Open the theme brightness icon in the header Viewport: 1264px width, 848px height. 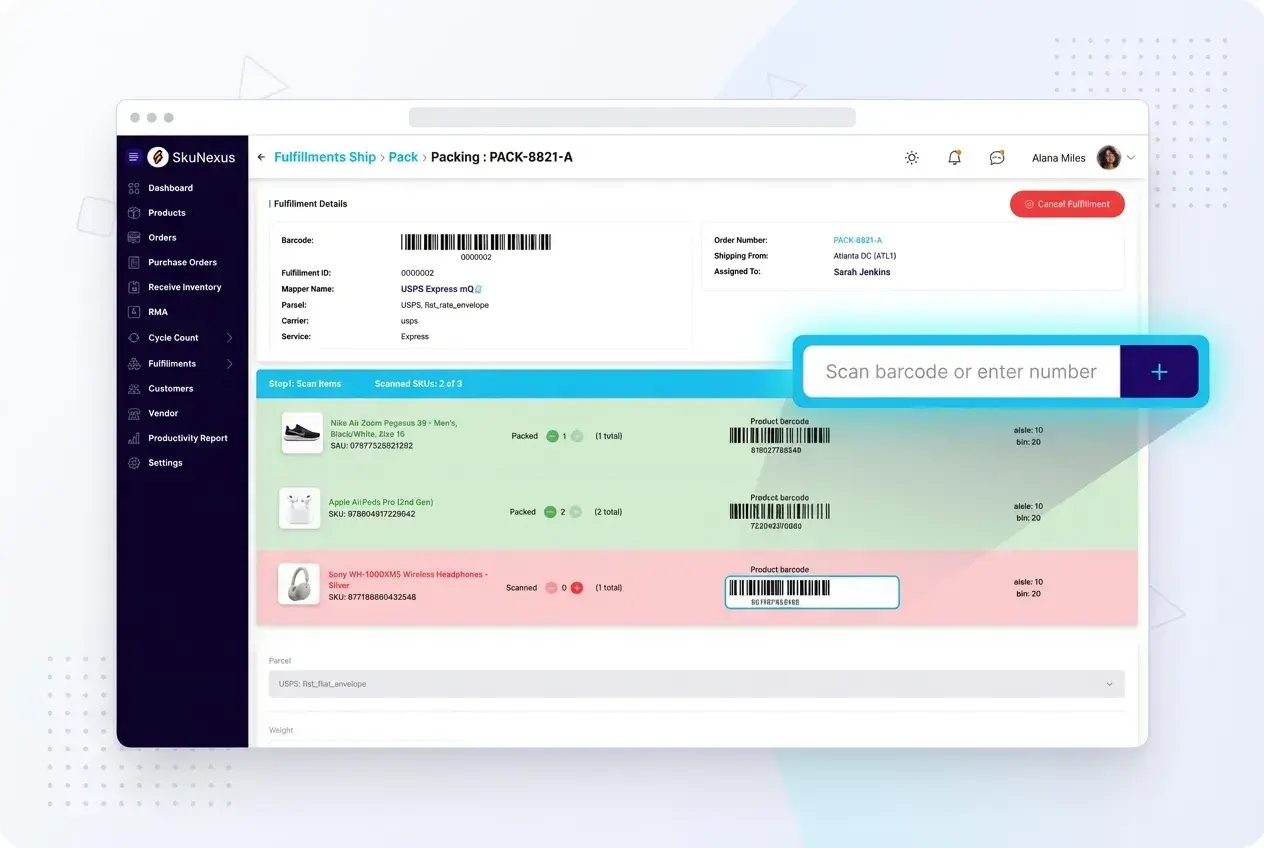pyautogui.click(x=911, y=157)
